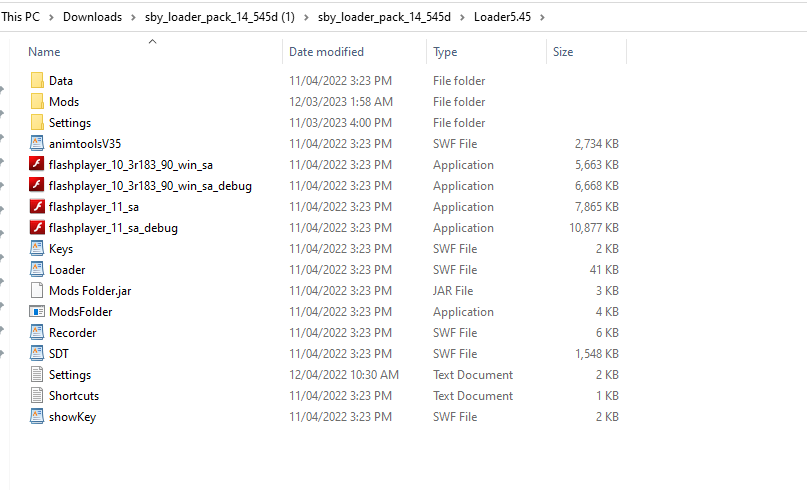Expand chevron after This PC in address bar
The width and height of the screenshot is (807, 490).
[52, 17]
